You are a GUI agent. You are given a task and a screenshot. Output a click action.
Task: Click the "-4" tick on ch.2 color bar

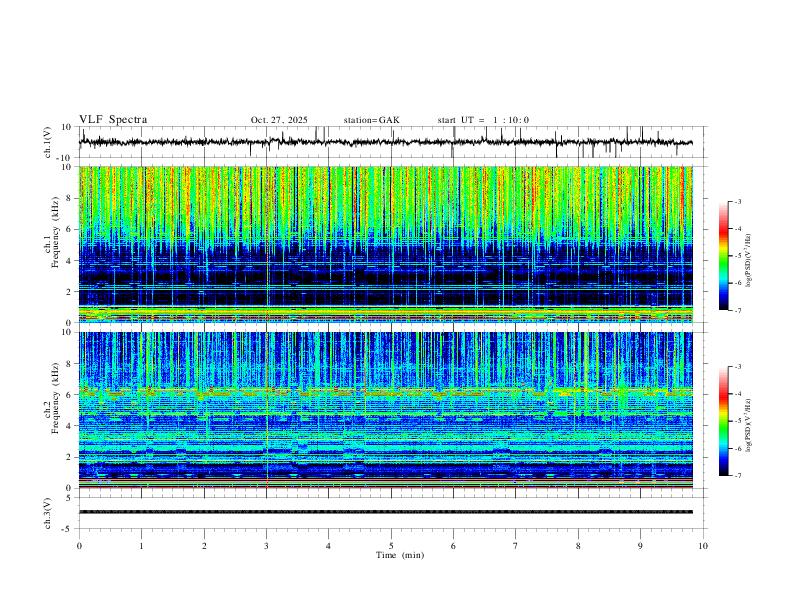point(737,393)
